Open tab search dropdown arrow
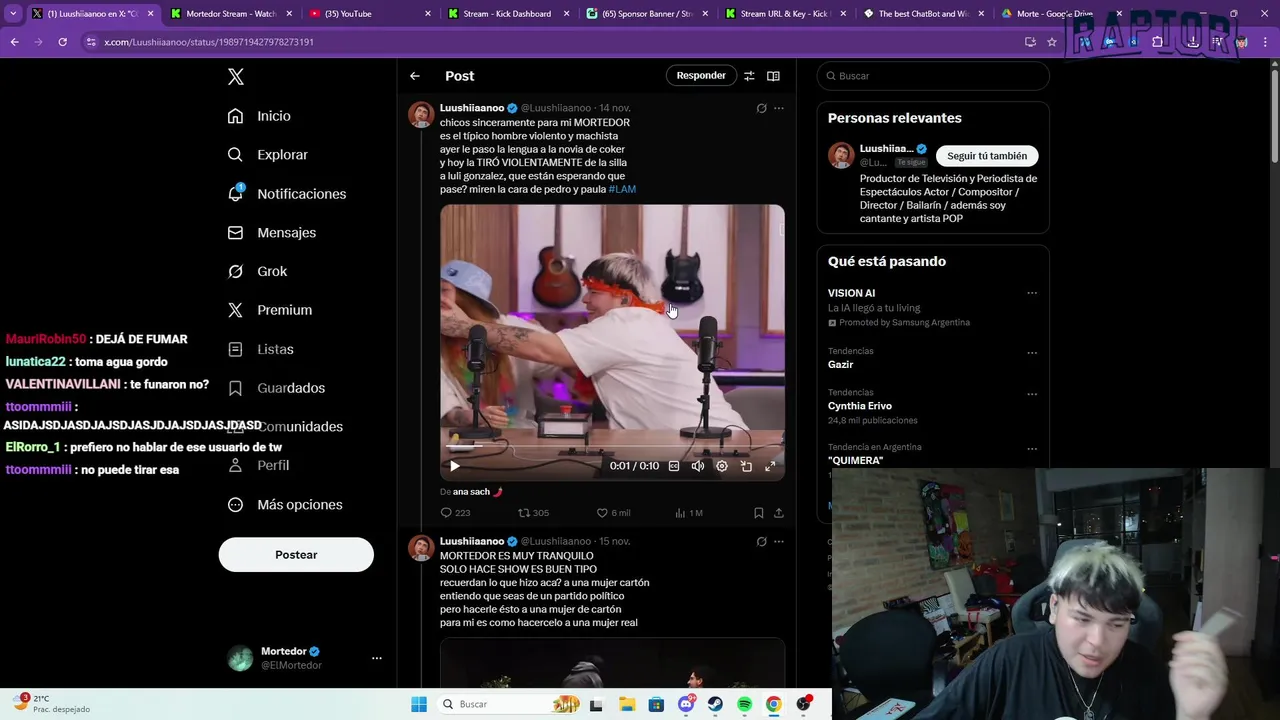This screenshot has height=720, width=1280. (x=13, y=14)
